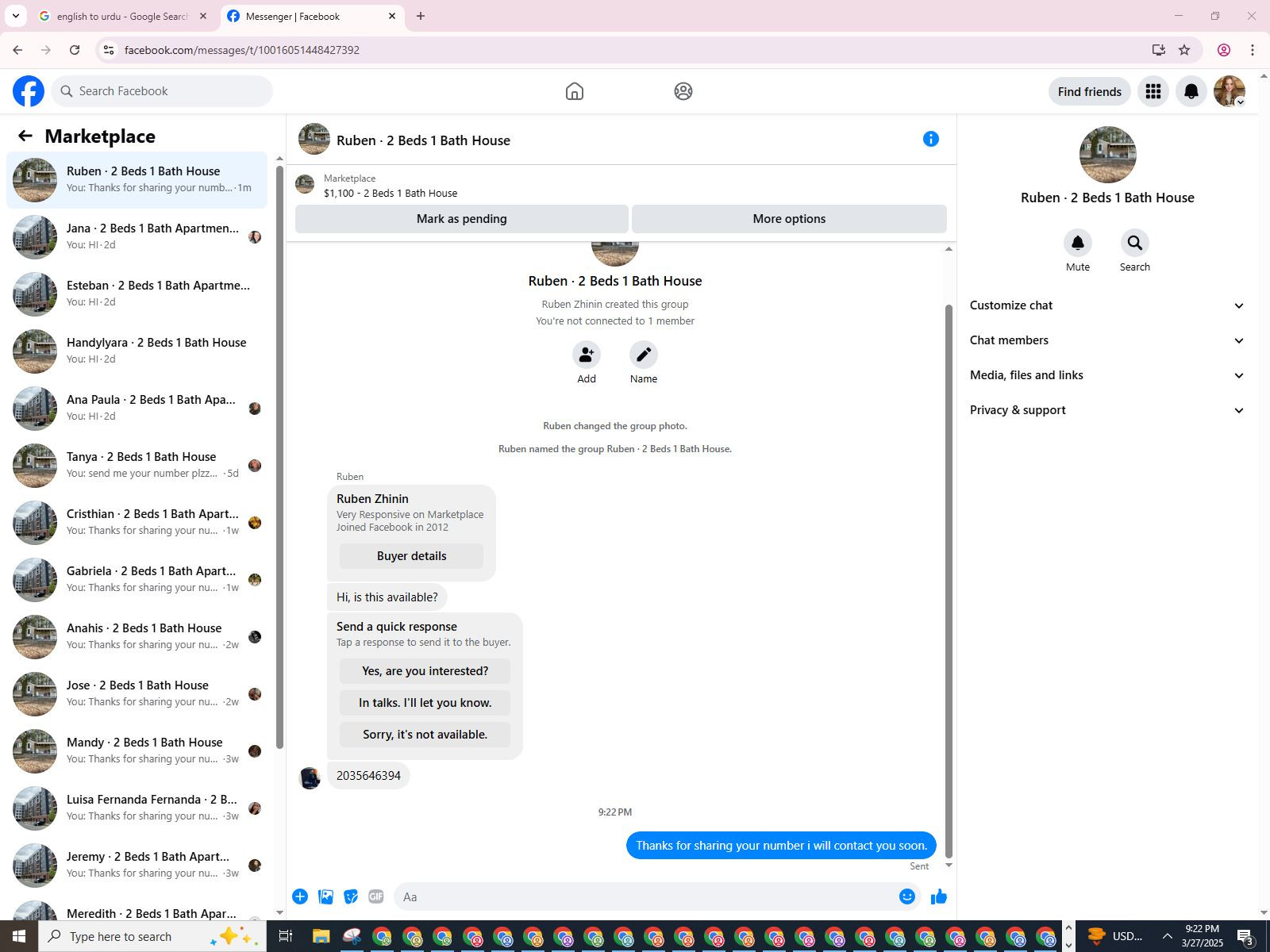Open More options for listing
This screenshot has width=1270, height=952.
(789, 219)
